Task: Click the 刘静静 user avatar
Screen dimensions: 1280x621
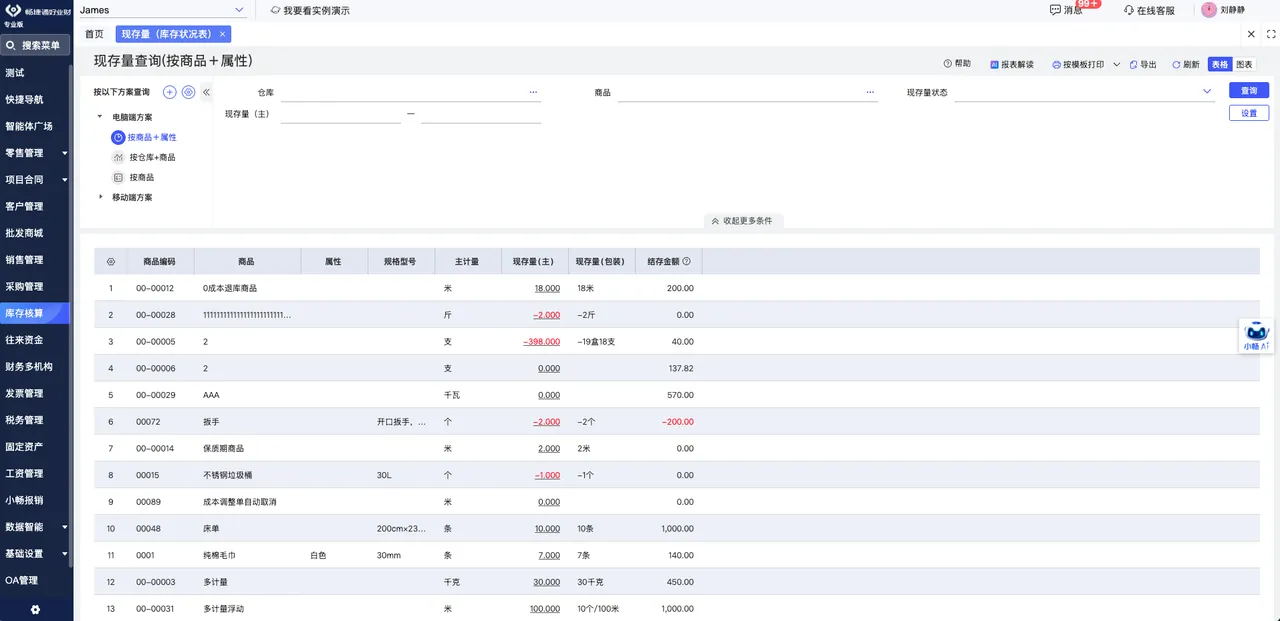Action: (x=1209, y=10)
